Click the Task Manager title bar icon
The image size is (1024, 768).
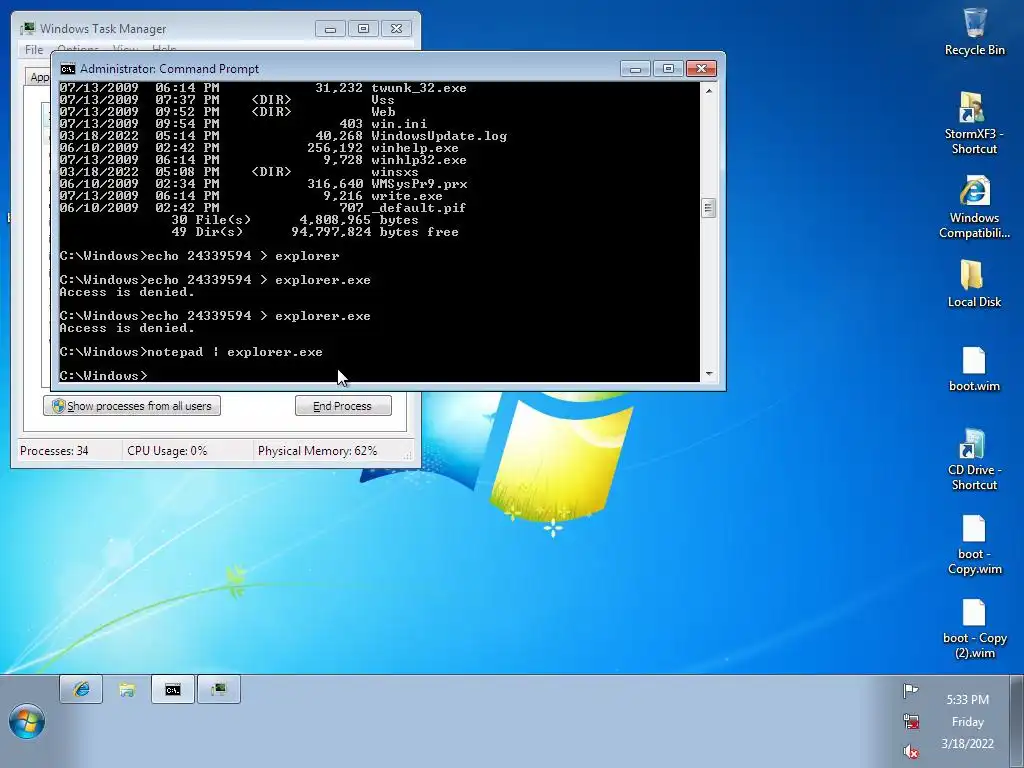pos(27,29)
